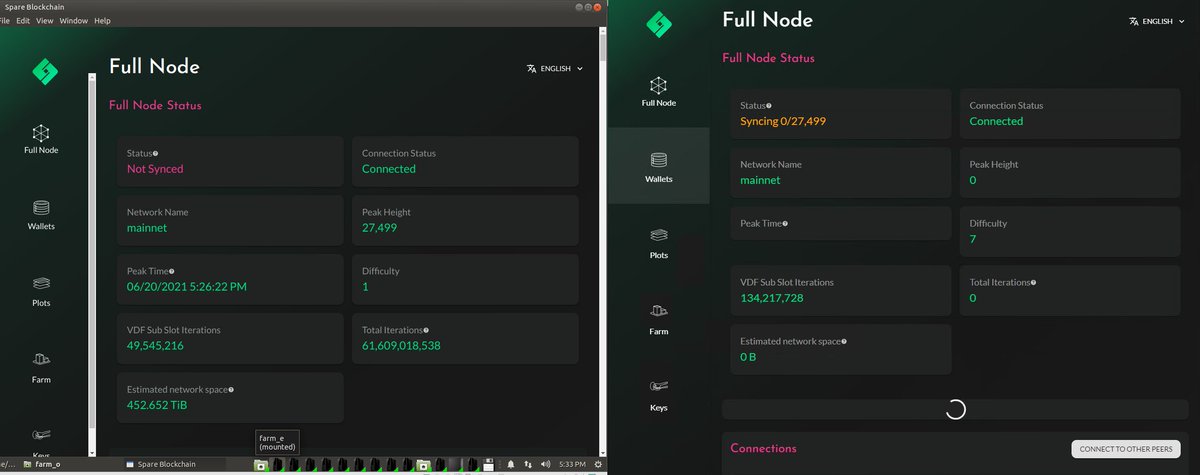Open volume icon in the taskbar
1200x475 pixels.
(544, 465)
